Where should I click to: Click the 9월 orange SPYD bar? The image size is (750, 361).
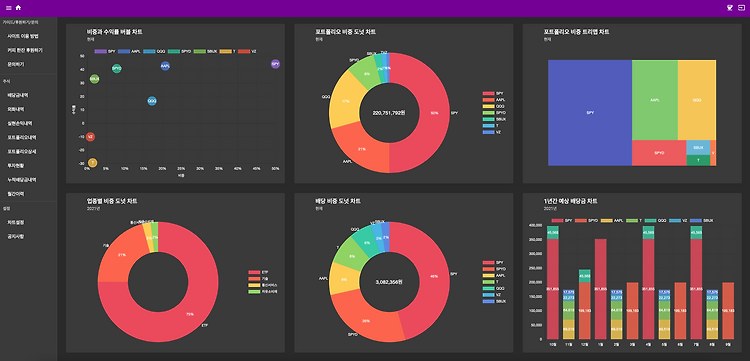click(x=728, y=311)
